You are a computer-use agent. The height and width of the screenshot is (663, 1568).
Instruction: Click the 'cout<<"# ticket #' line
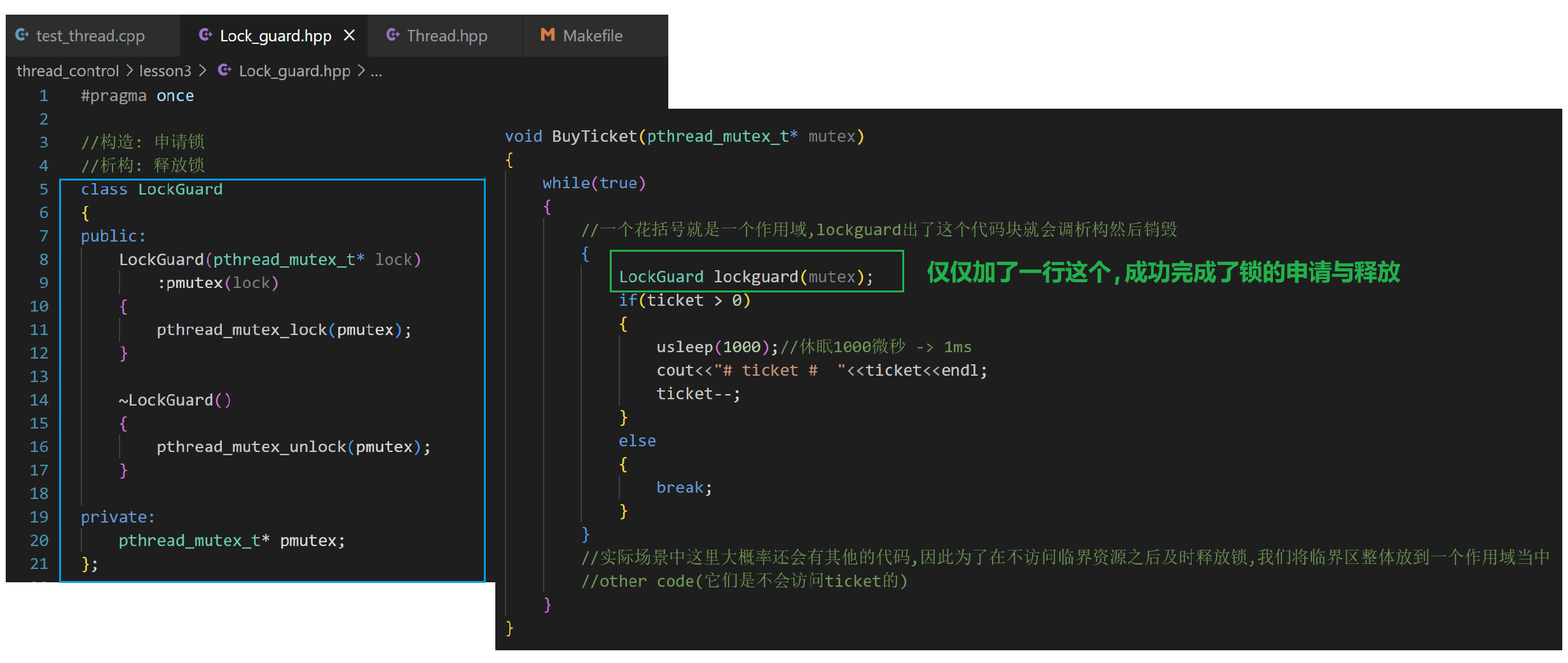tap(822, 371)
